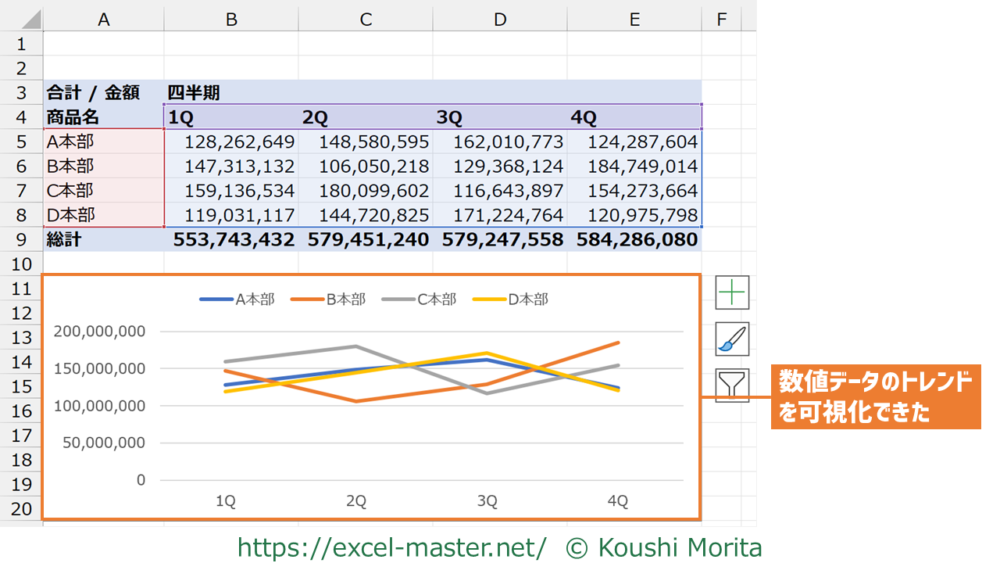Select column B header
The height and width of the screenshot is (563, 1000).
tap(231, 20)
